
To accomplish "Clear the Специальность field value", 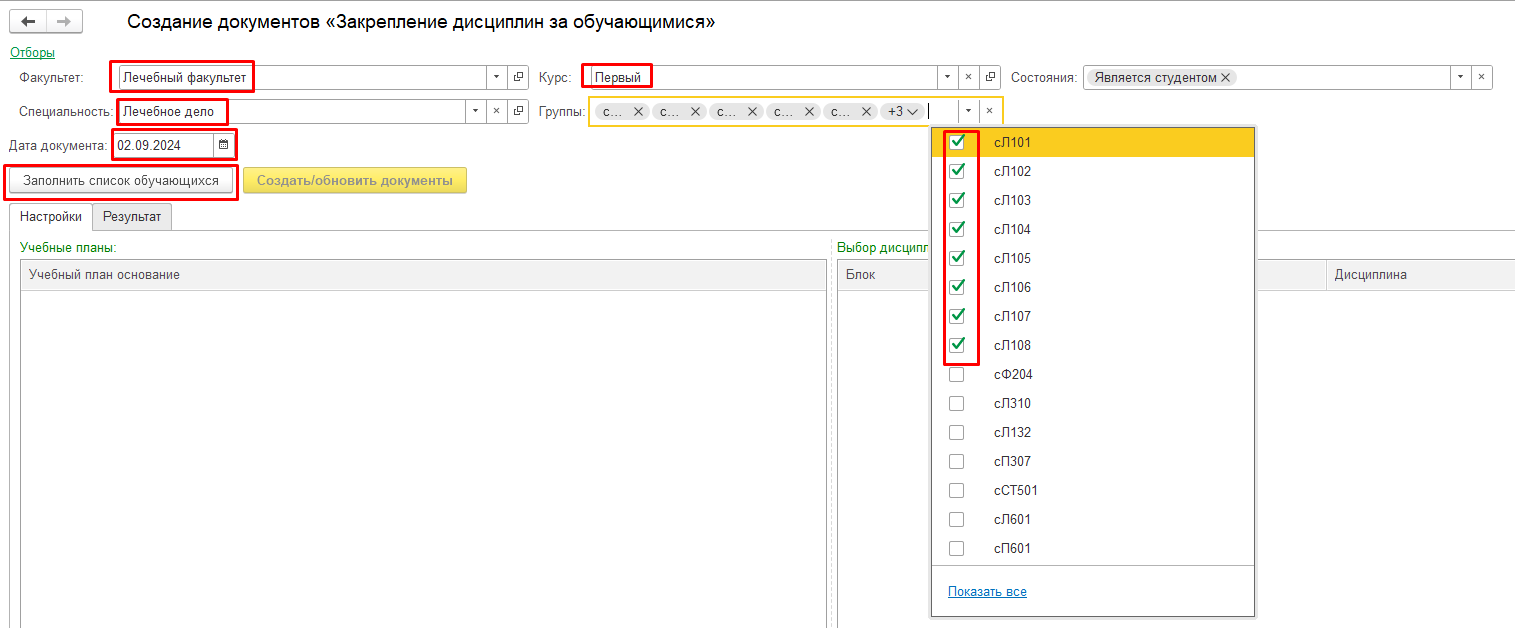I will click(496, 111).
